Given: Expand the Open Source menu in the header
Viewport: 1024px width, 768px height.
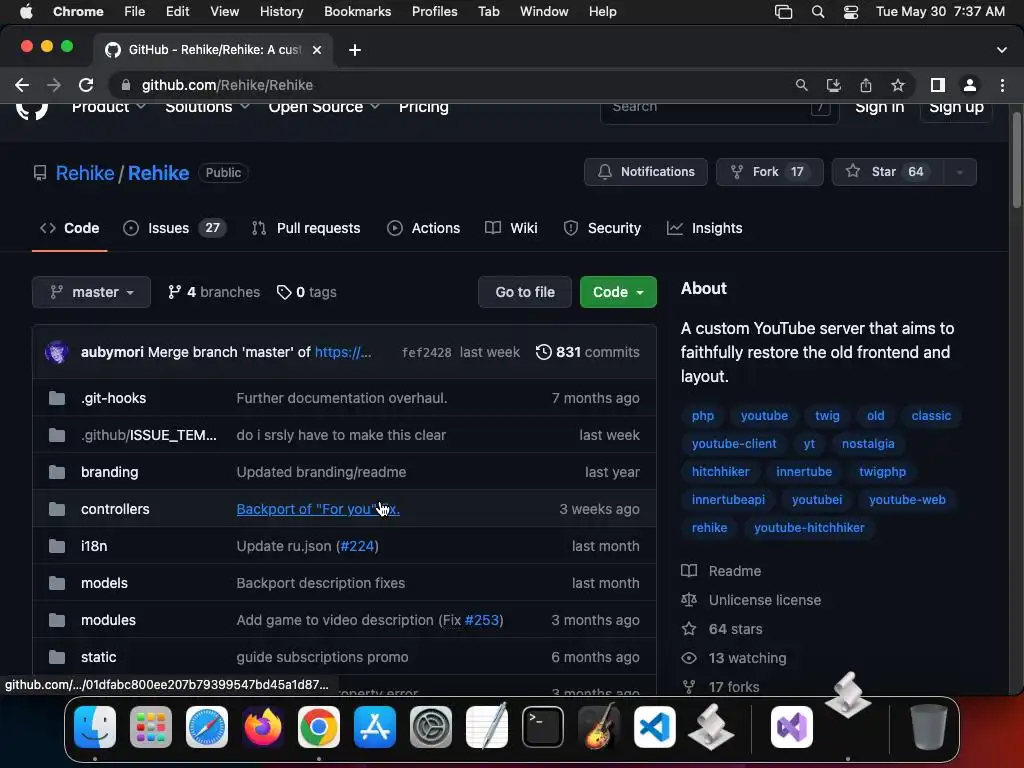Looking at the screenshot, I should (x=324, y=107).
